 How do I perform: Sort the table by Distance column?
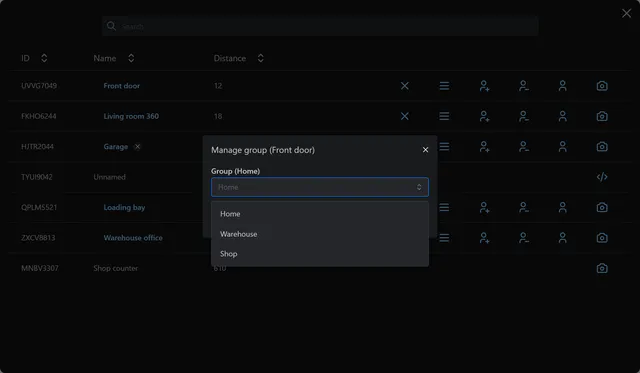coord(260,58)
